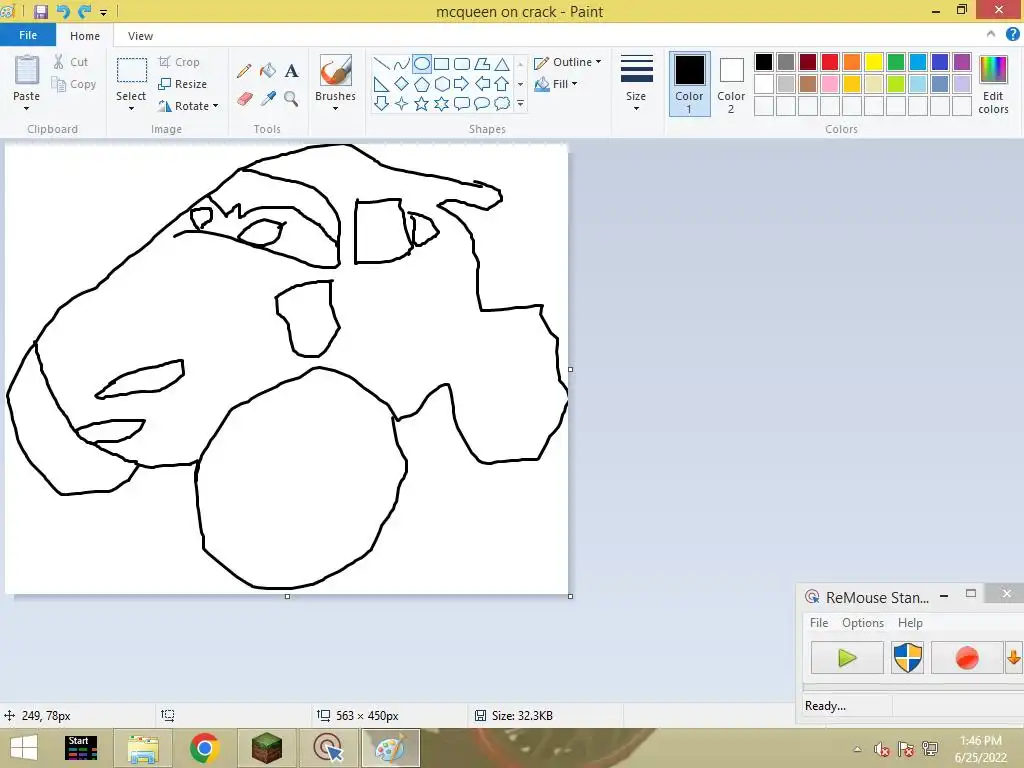Choose the Right triangle shape
Image resolution: width=1024 pixels, height=768 pixels.
[382, 84]
